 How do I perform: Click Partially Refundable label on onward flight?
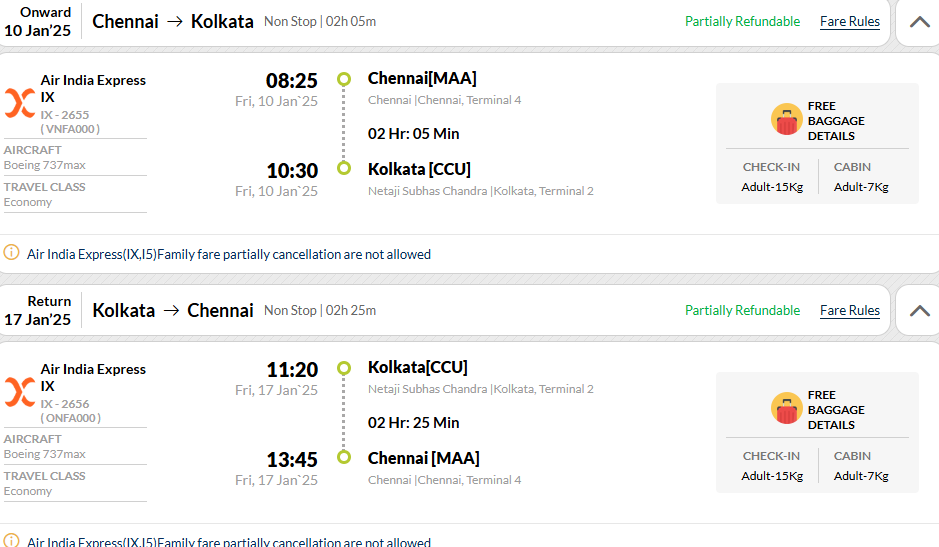[743, 22]
